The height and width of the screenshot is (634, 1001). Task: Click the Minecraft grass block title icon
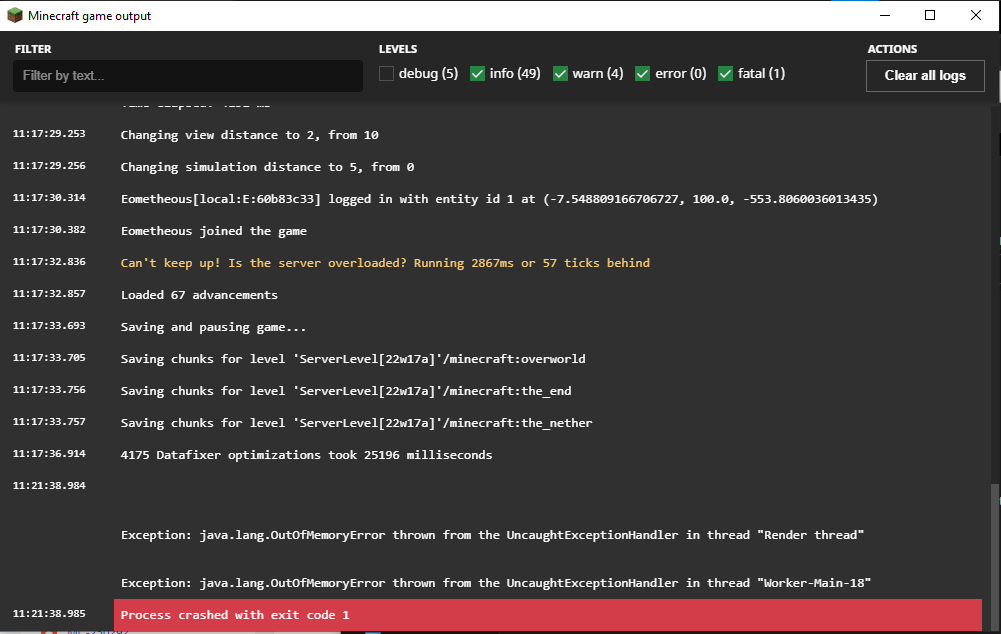[15, 16]
